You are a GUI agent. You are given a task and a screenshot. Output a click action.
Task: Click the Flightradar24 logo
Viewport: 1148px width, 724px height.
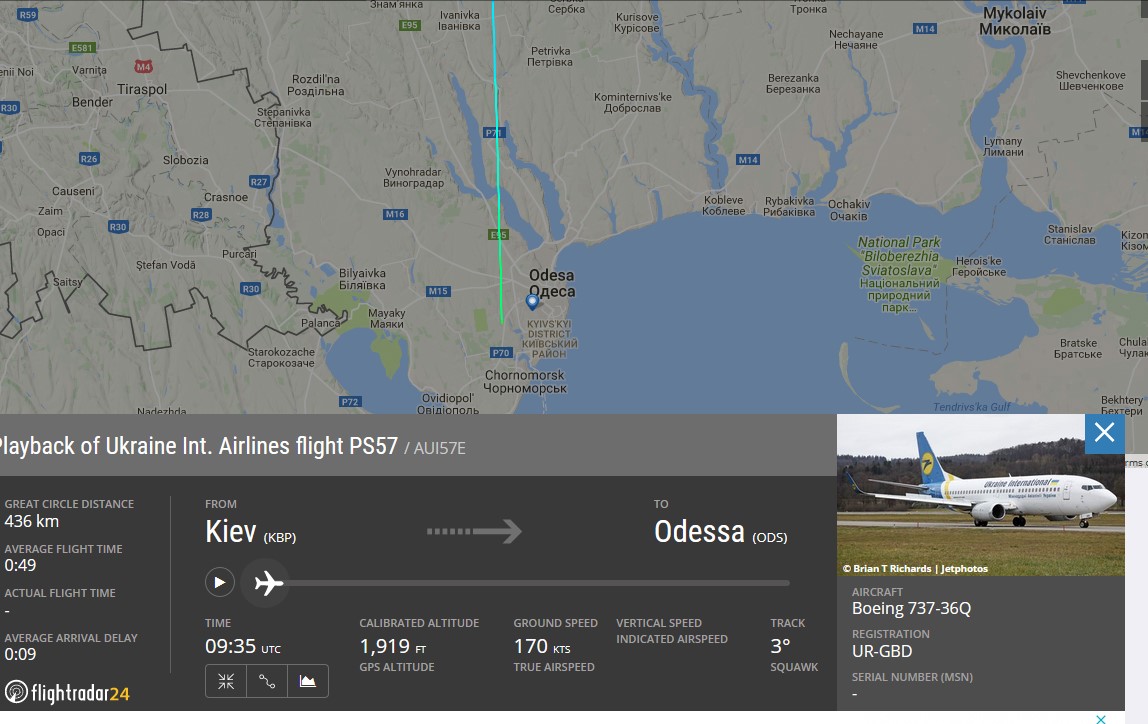pyautogui.click(x=67, y=692)
